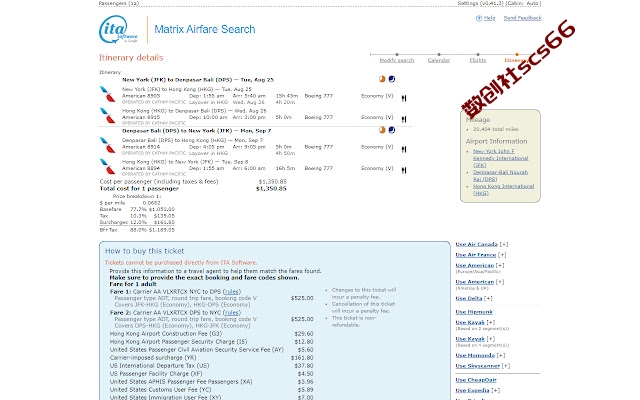The height and width of the screenshot is (400, 640).
Task: Click the dot above Calendar
Action: coord(439,54)
